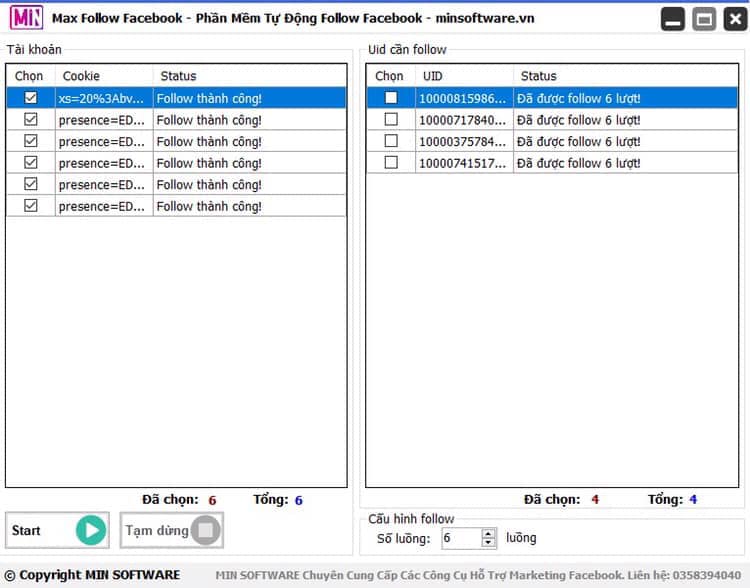Select checkbox for UID 10000717840
Screen dimensions: 750x588
(x=391, y=119)
